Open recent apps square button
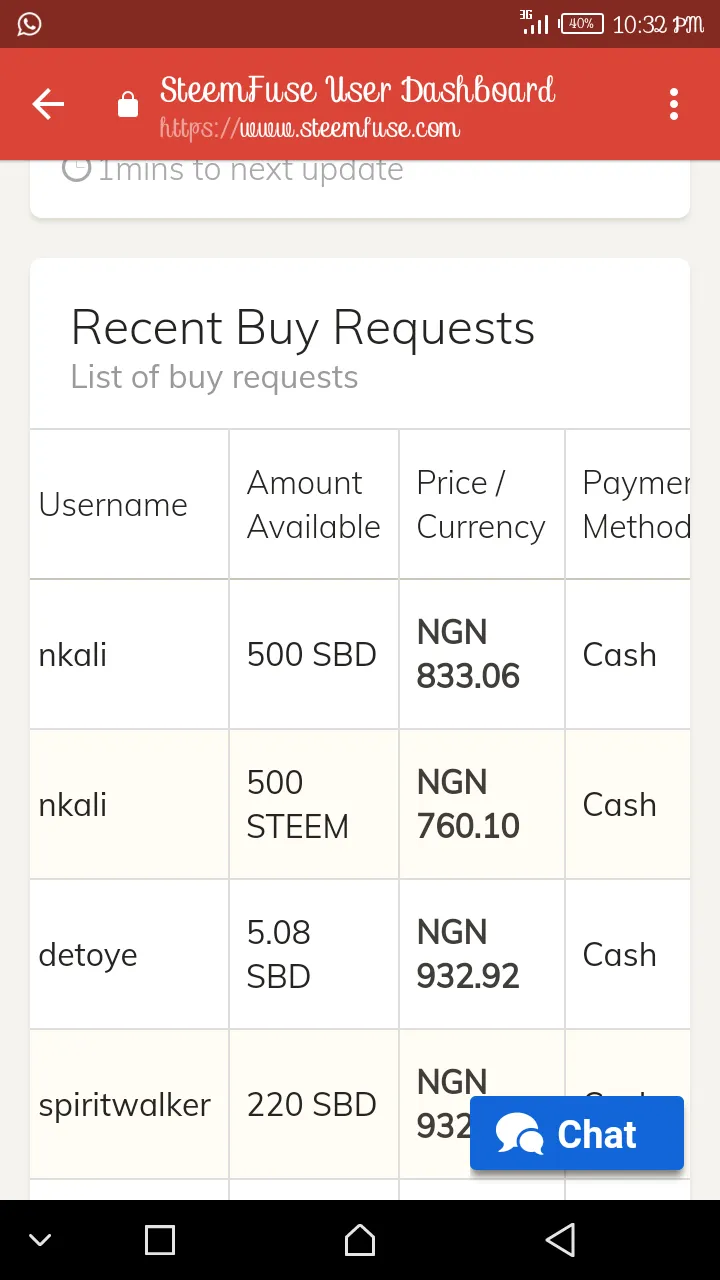 [160, 1240]
